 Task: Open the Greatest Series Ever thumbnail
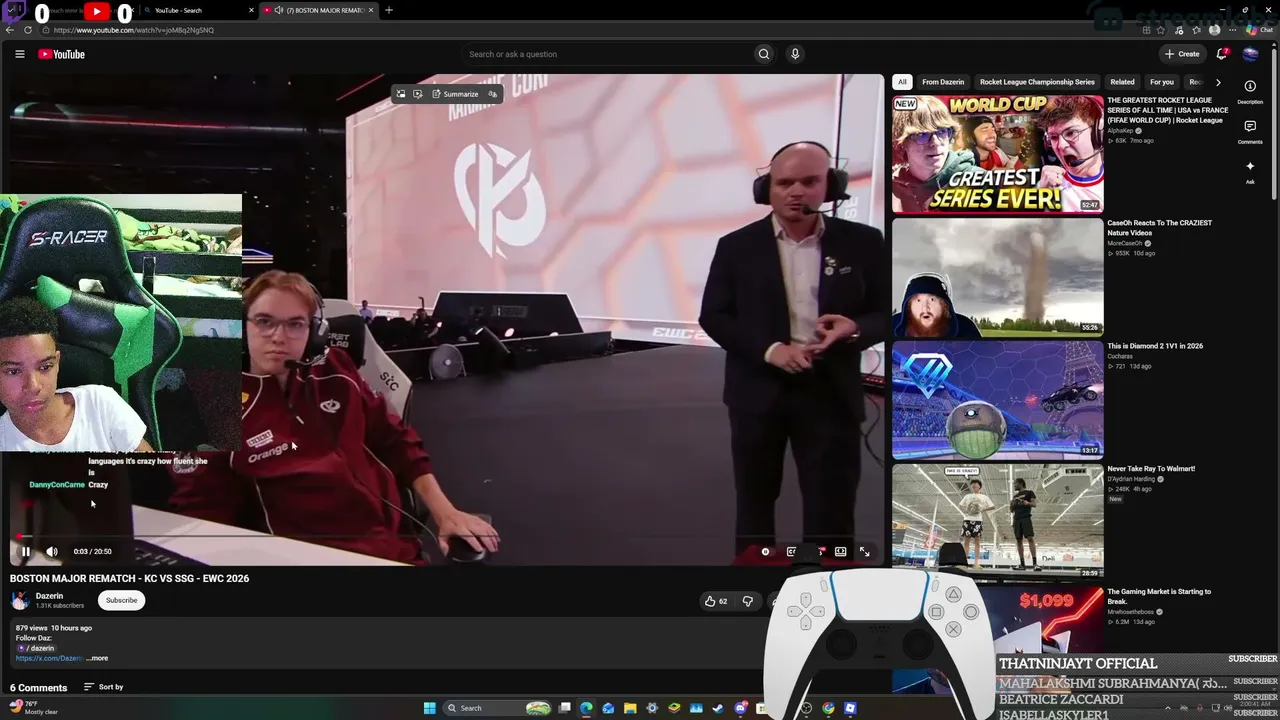[x=998, y=153]
